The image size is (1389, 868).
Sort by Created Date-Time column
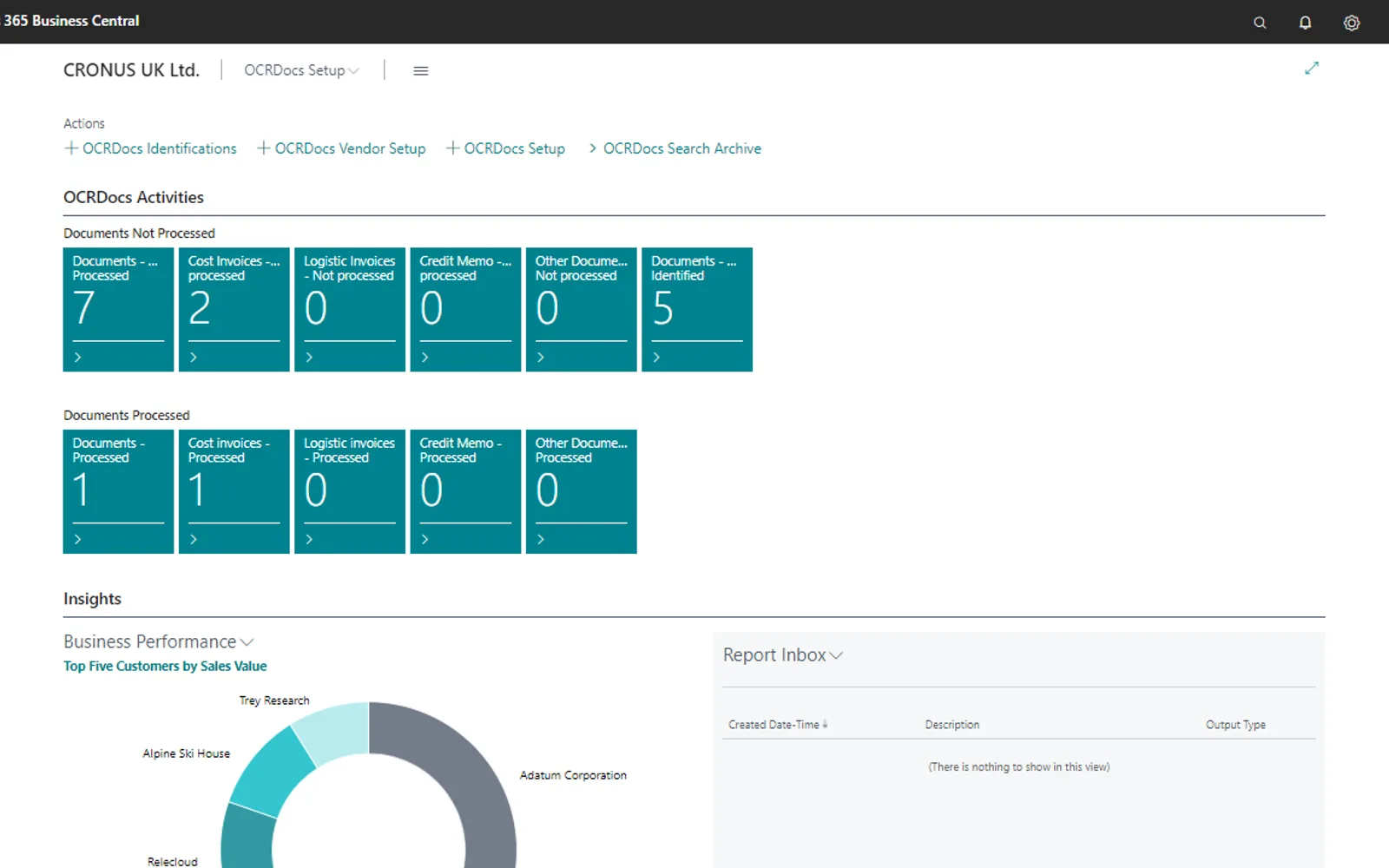[778, 725]
